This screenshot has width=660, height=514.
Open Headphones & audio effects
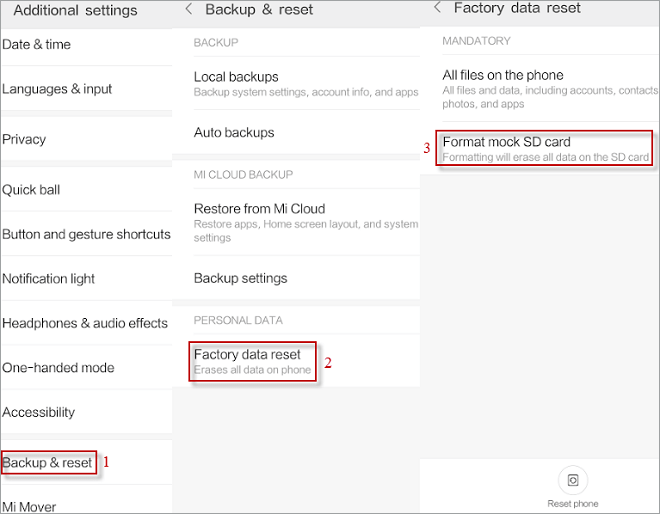[x=85, y=323]
